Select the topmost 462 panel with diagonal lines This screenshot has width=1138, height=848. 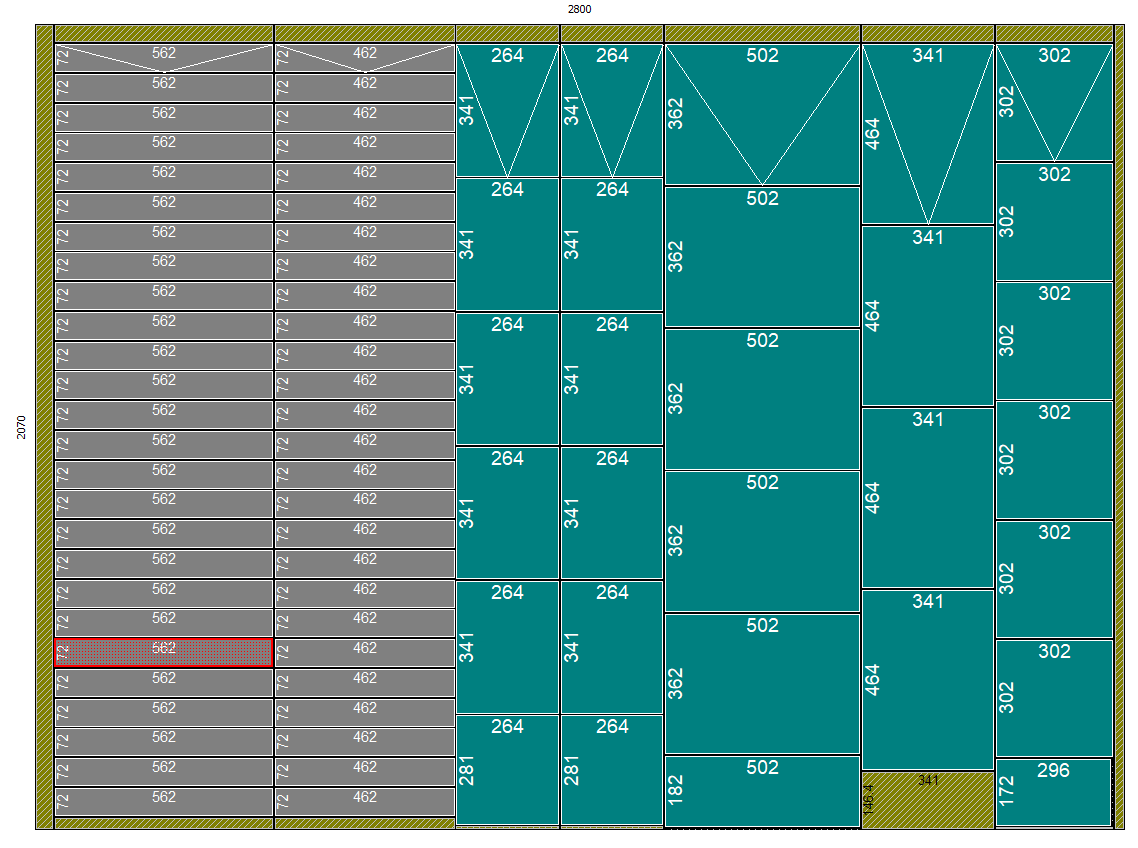point(364,58)
